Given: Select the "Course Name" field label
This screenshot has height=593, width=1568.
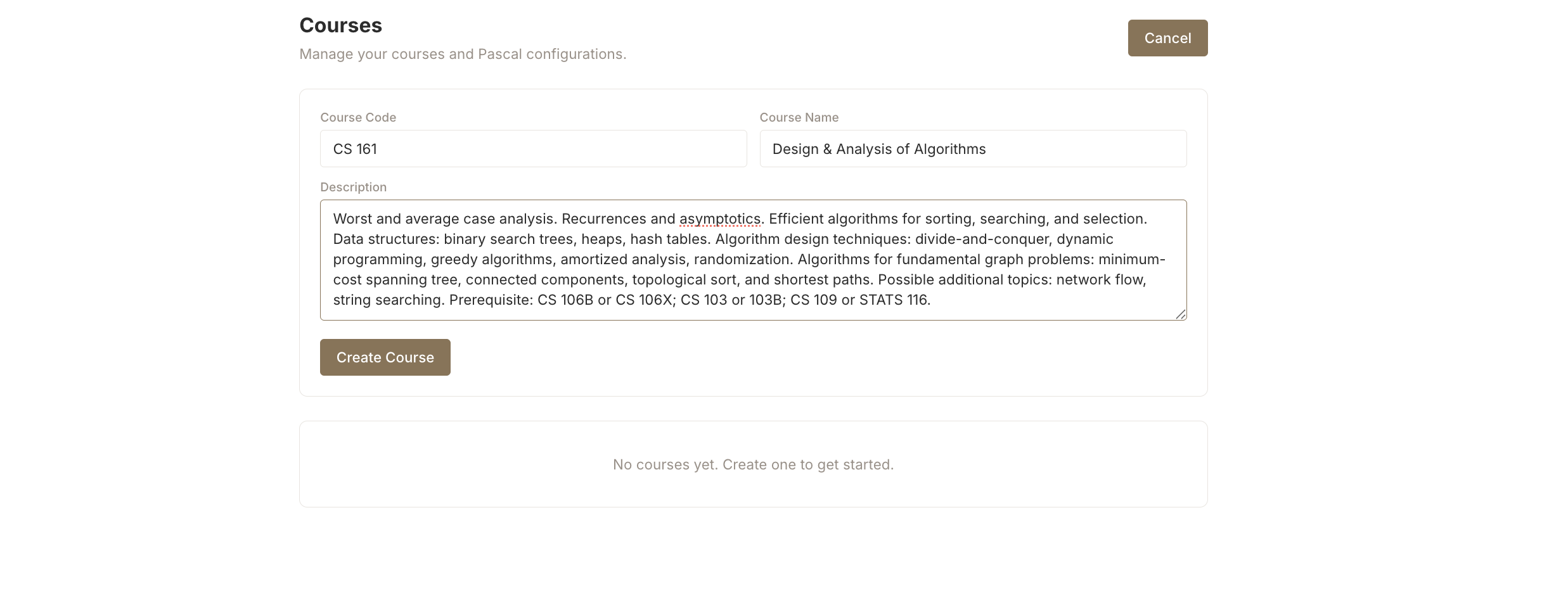Looking at the screenshot, I should (x=799, y=117).
